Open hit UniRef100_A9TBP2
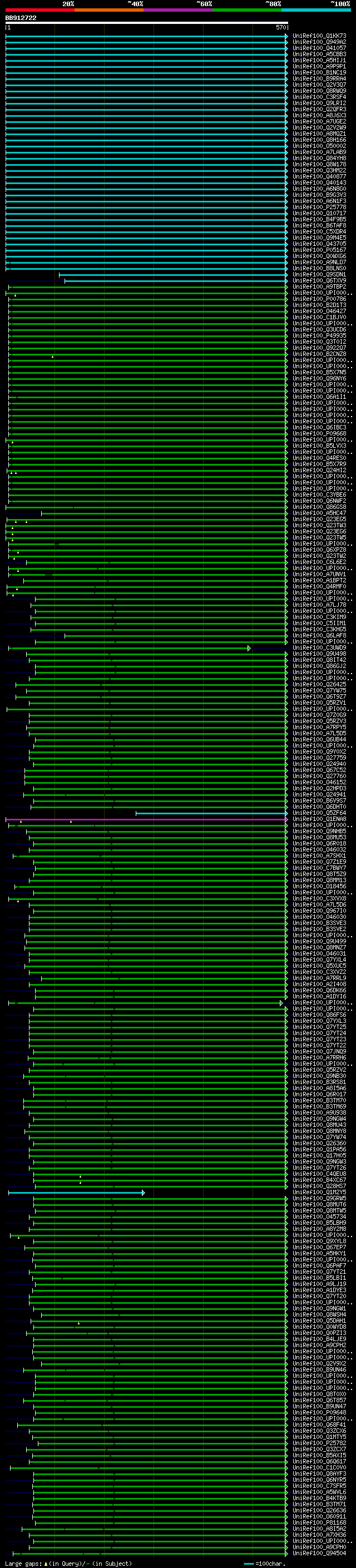Screen dimensions: 356x1568 point(319,286)
